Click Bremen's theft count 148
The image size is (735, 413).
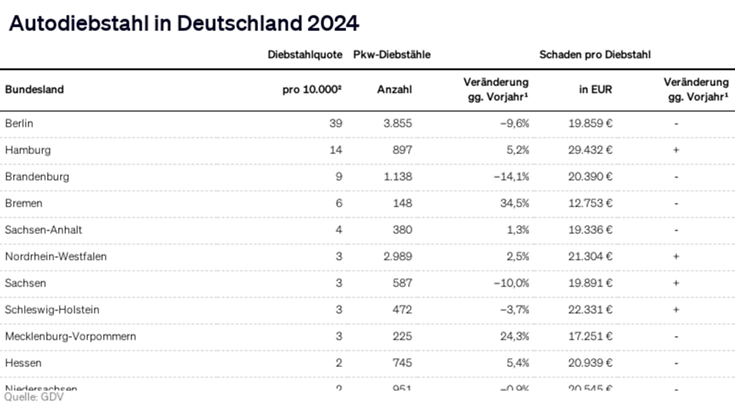402,203
